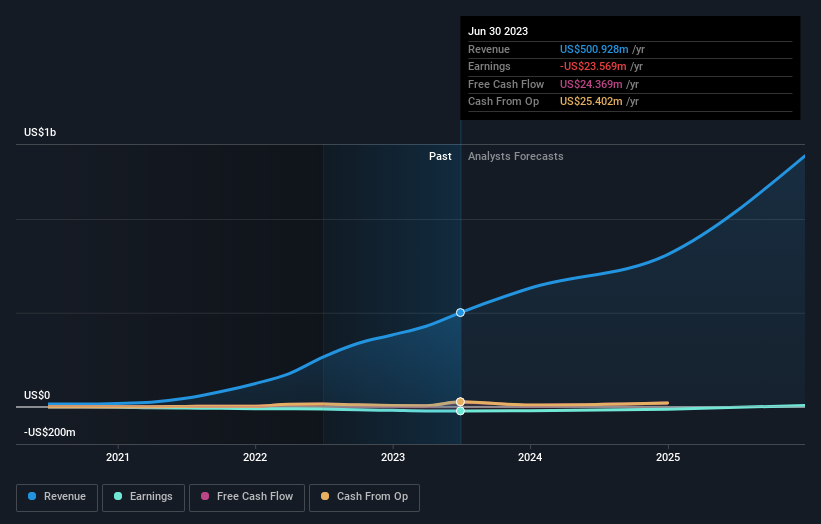
Task: Select the 2021 x-axis label
Action: (118, 457)
